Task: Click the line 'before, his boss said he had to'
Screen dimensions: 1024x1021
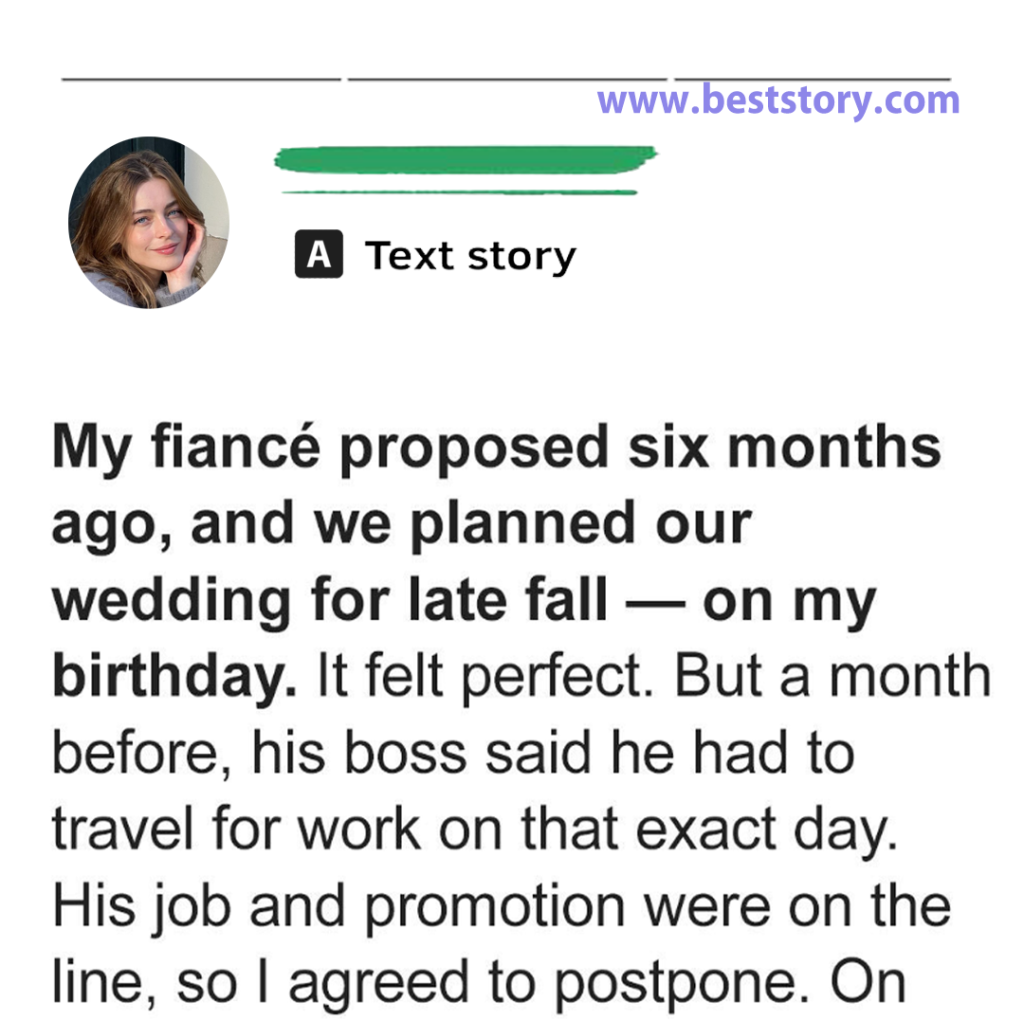Action: (453, 753)
